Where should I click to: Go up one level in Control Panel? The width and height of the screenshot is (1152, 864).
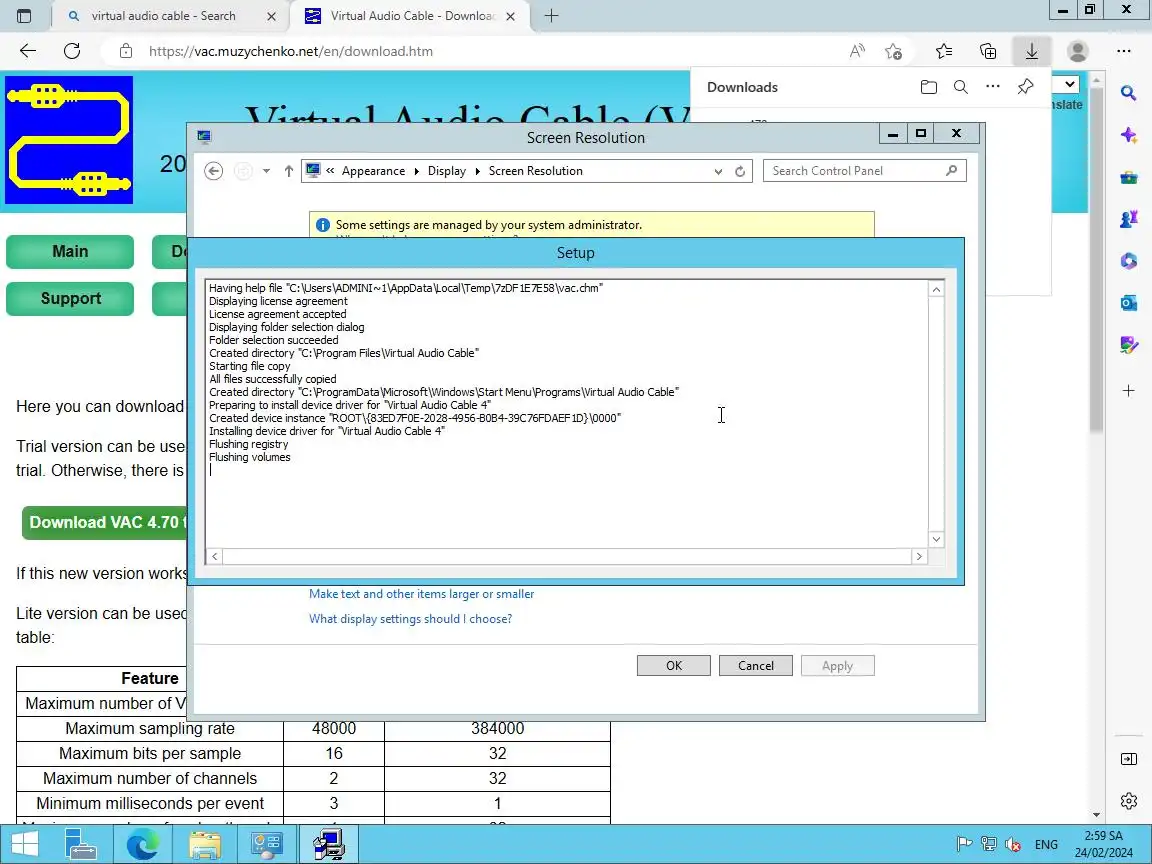coord(289,170)
